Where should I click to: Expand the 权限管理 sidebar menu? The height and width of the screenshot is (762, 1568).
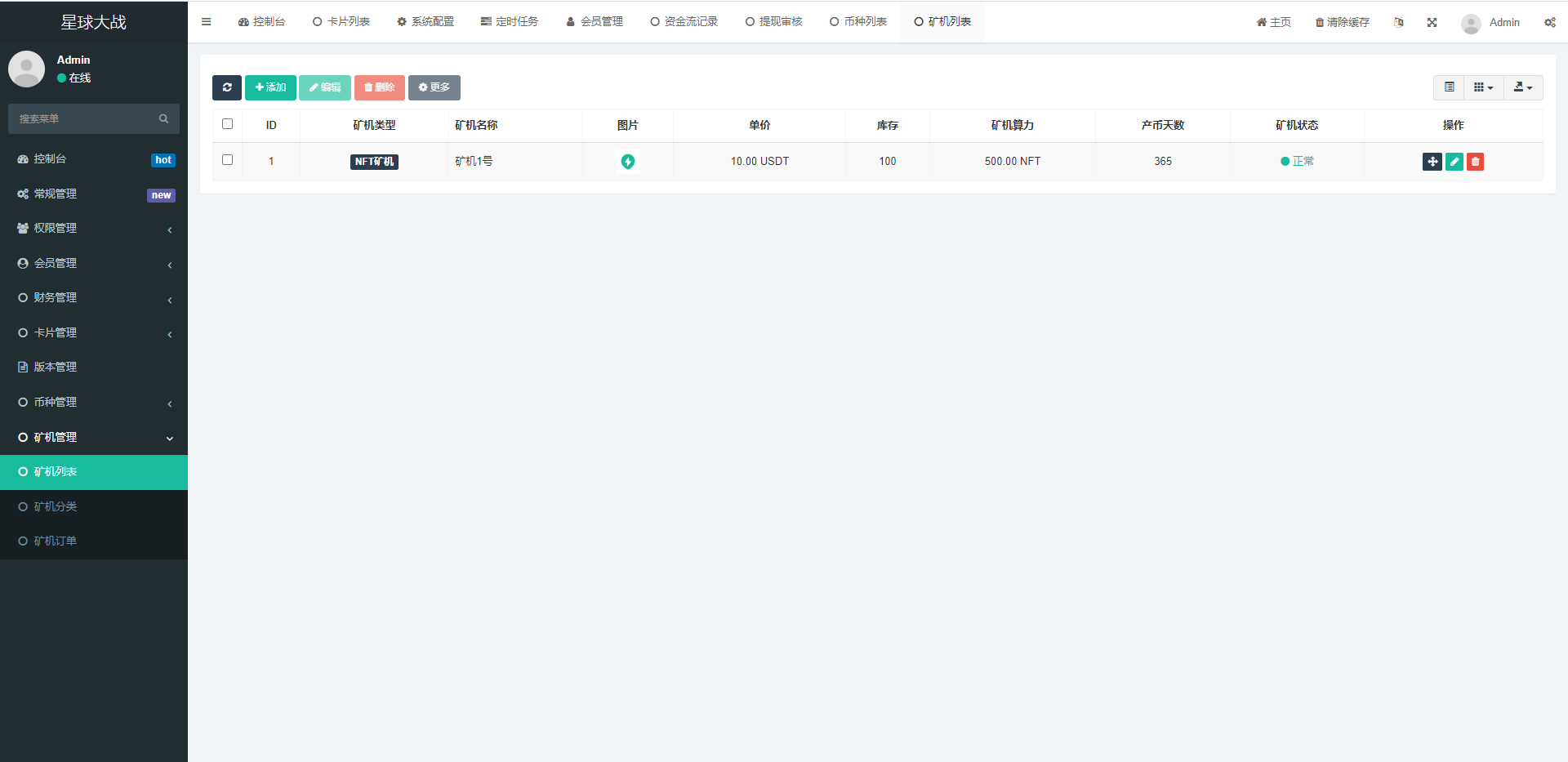[x=57, y=228]
